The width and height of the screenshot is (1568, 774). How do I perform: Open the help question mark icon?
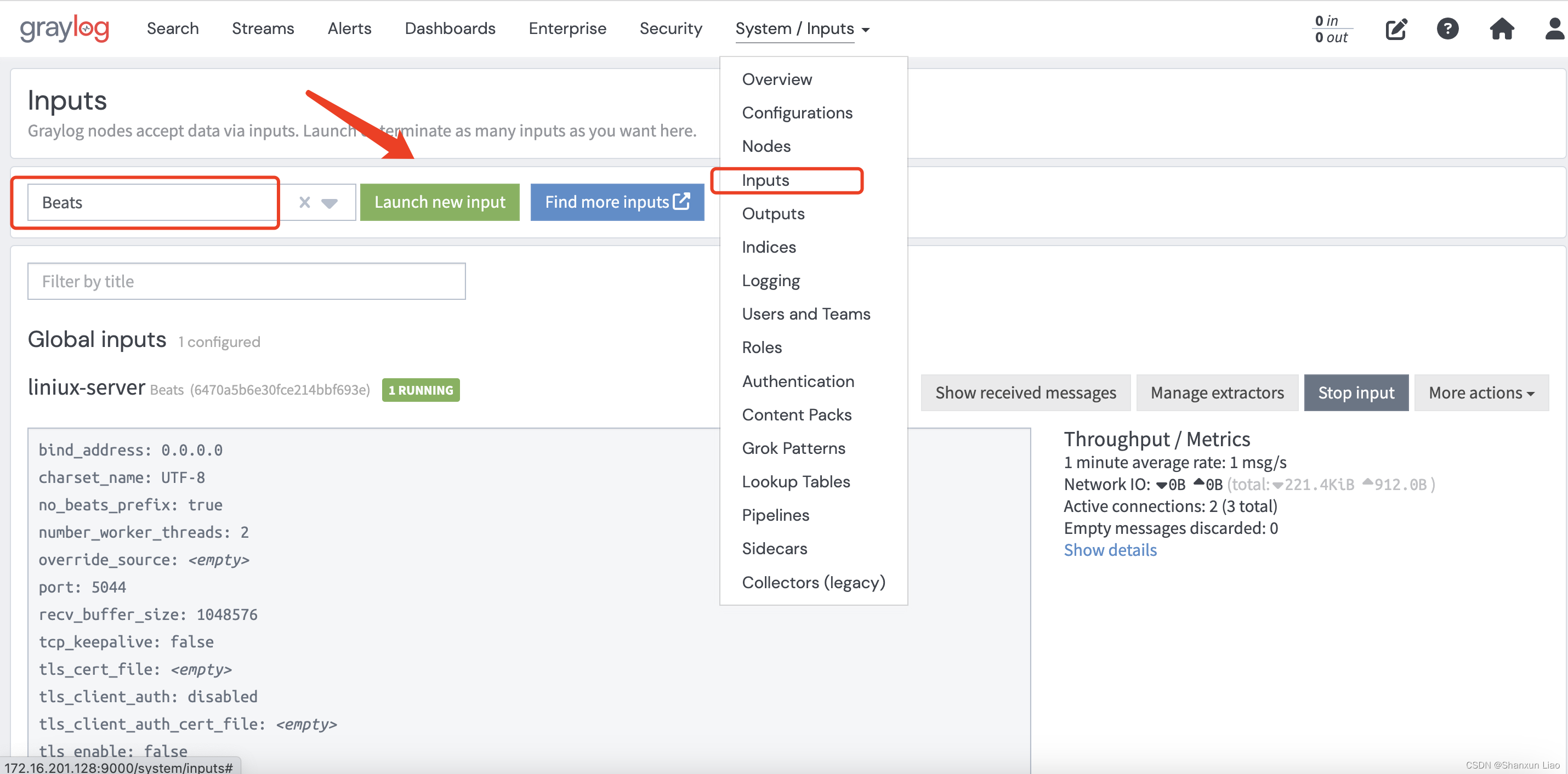tap(1447, 29)
